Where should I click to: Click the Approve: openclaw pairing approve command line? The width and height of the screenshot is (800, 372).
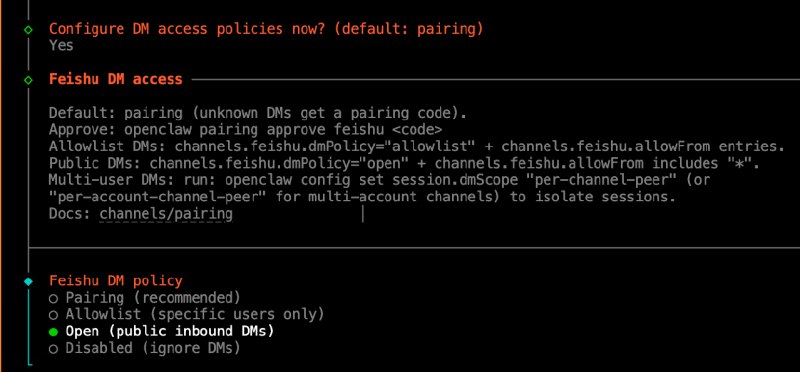click(245, 130)
